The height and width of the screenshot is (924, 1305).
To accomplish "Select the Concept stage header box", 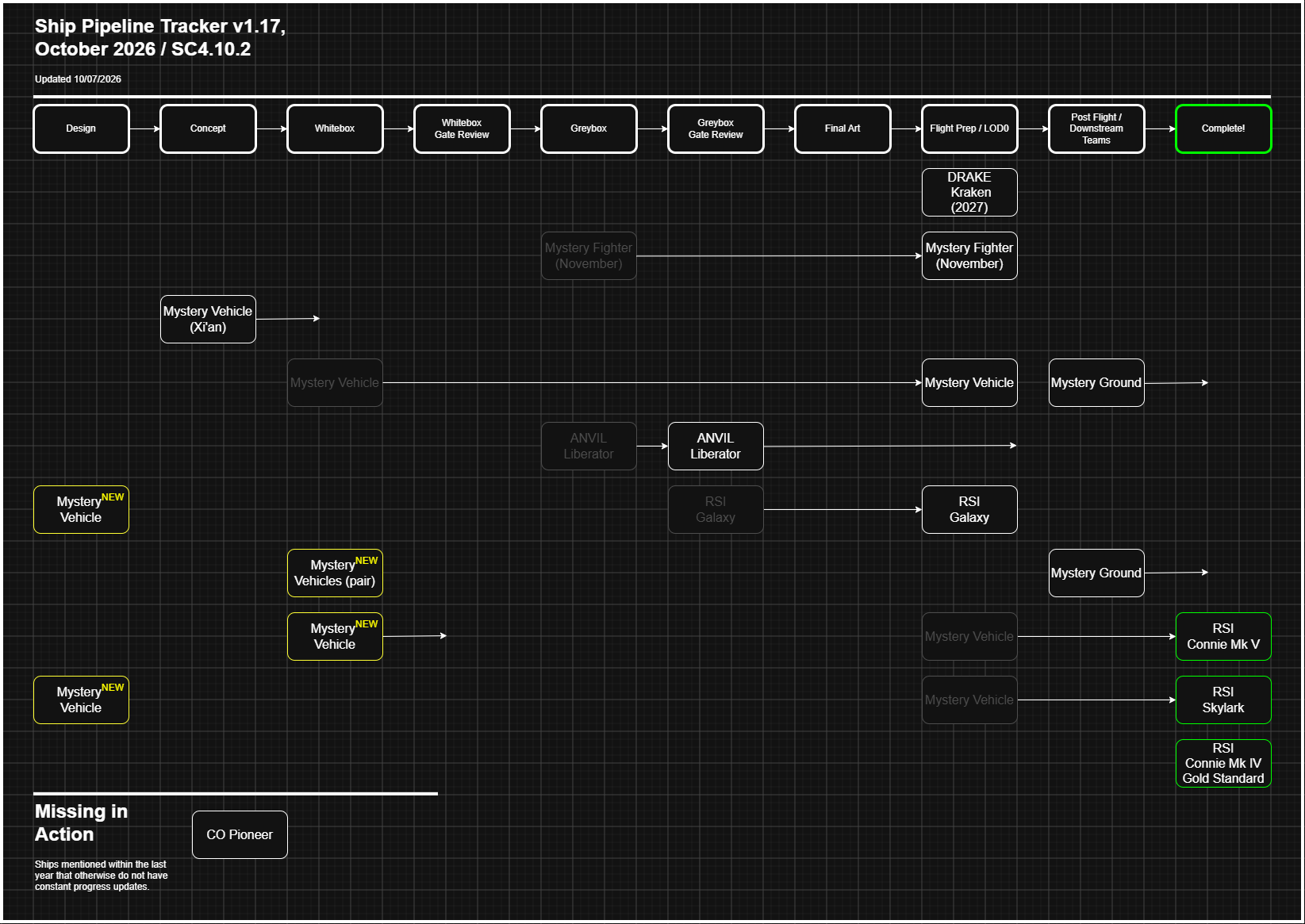I will [208, 128].
